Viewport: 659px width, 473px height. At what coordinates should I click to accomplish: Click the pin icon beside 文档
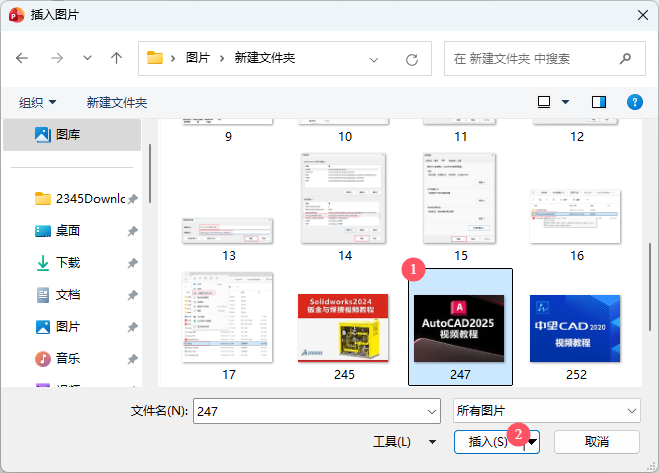pyautogui.click(x=133, y=295)
